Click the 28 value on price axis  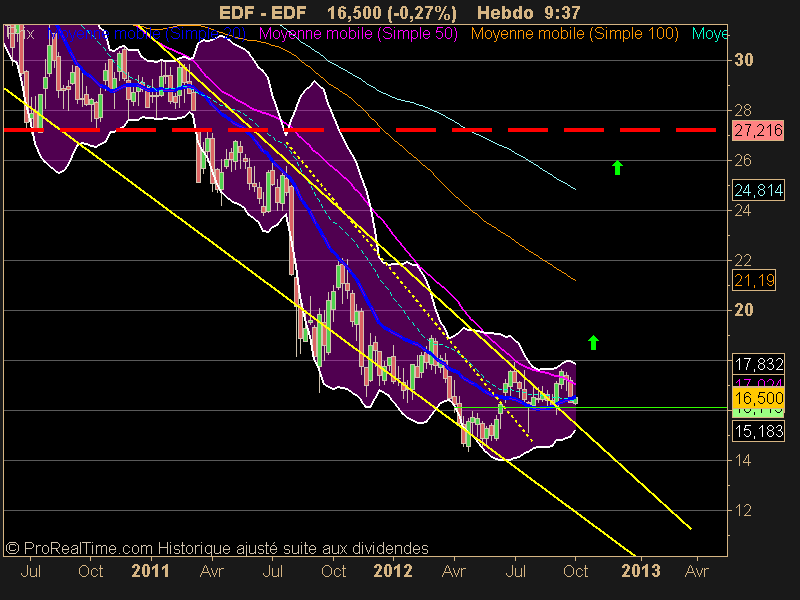click(743, 110)
